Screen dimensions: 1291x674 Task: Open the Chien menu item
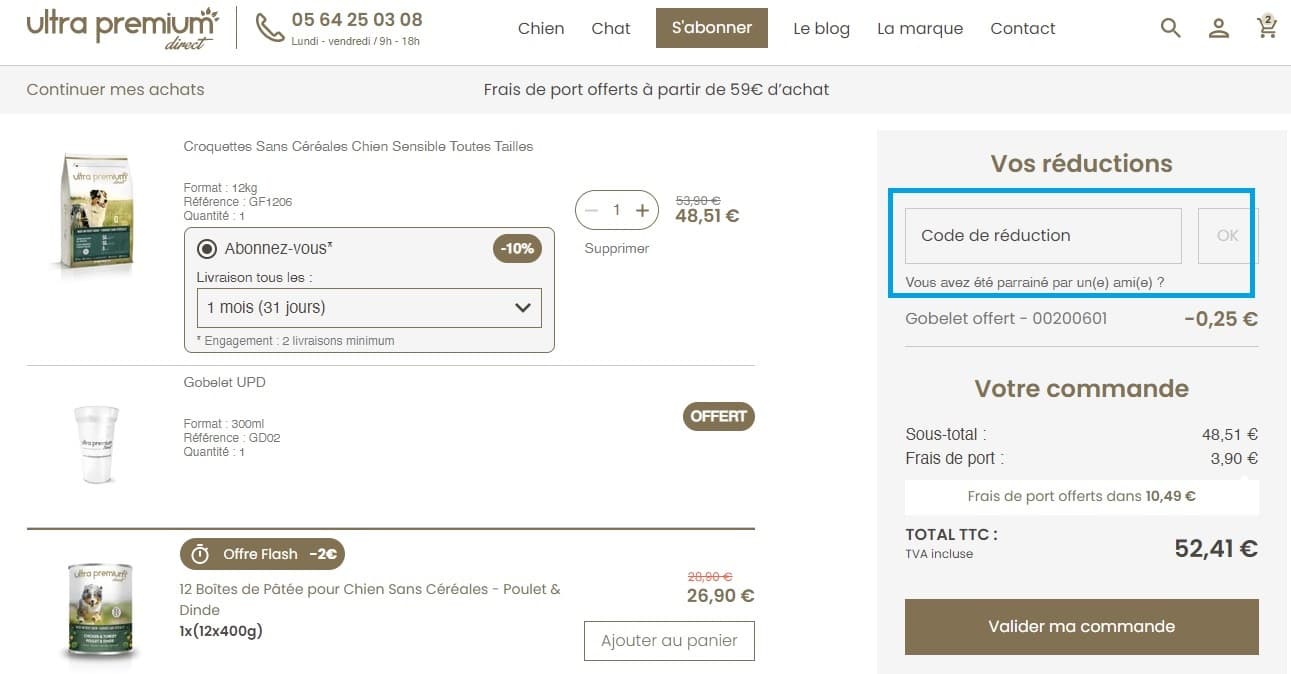coord(541,28)
